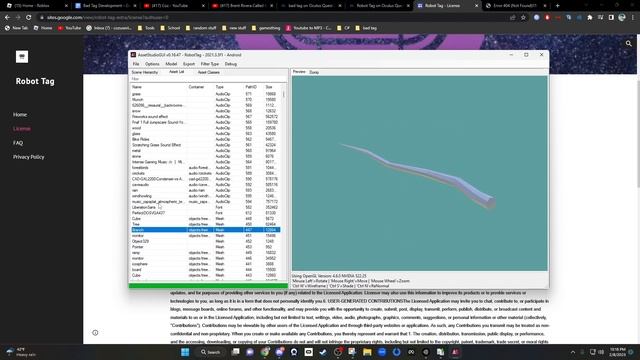Screen dimensions: 640x360
Task: Open the YouTube bookmark
Action: coord(69,28)
